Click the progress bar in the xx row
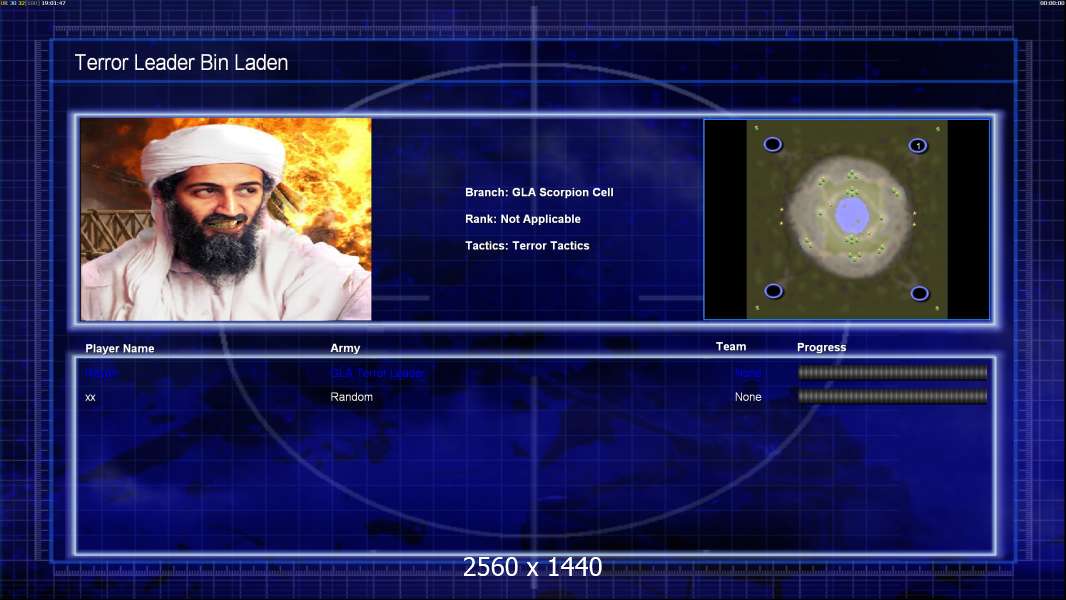1066x600 pixels. tap(893, 396)
